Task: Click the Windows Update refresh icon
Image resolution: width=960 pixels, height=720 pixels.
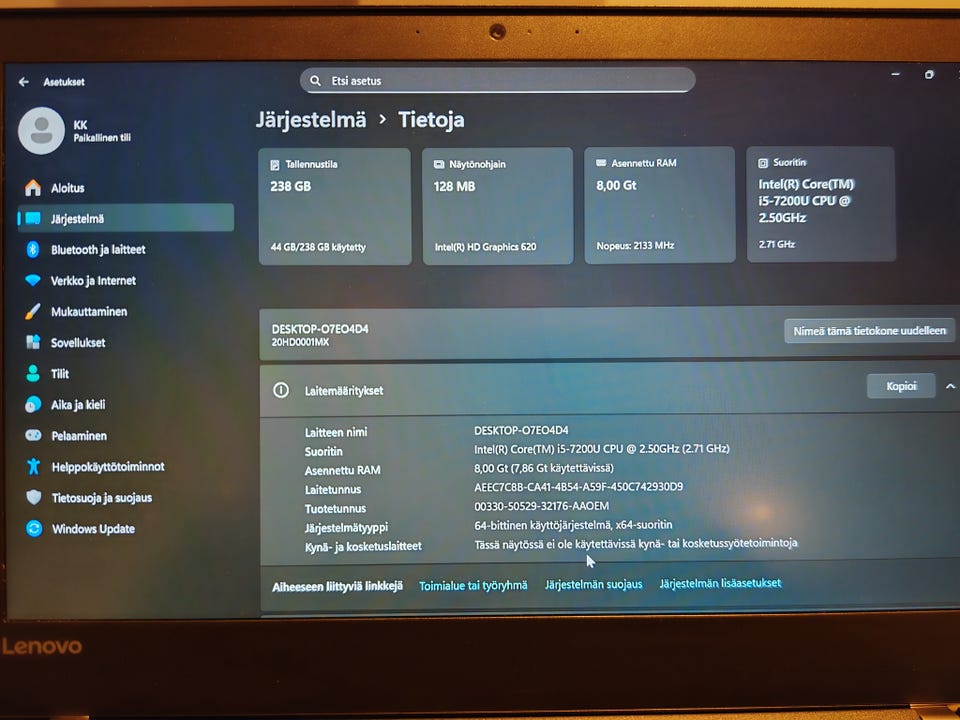Action: (34, 528)
